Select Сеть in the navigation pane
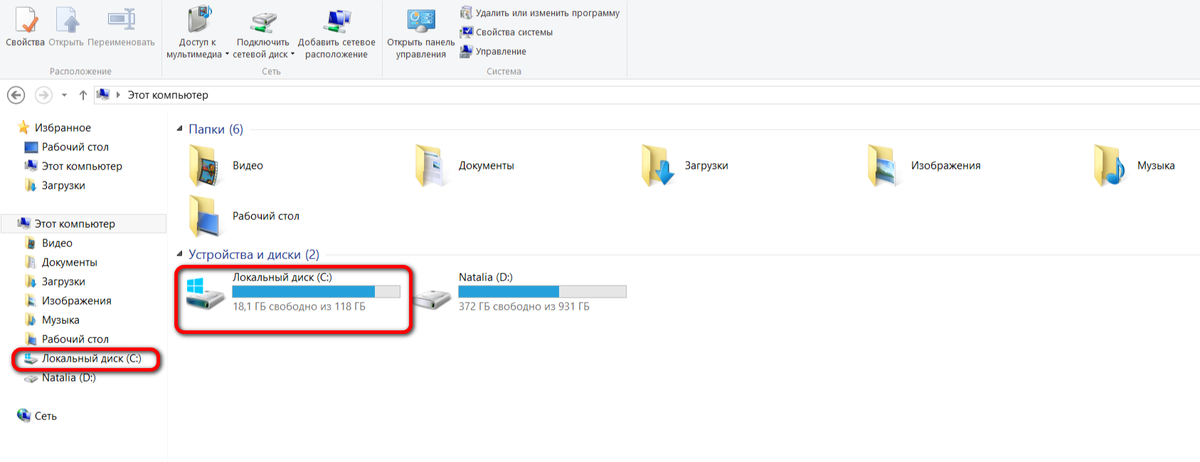 37,415
